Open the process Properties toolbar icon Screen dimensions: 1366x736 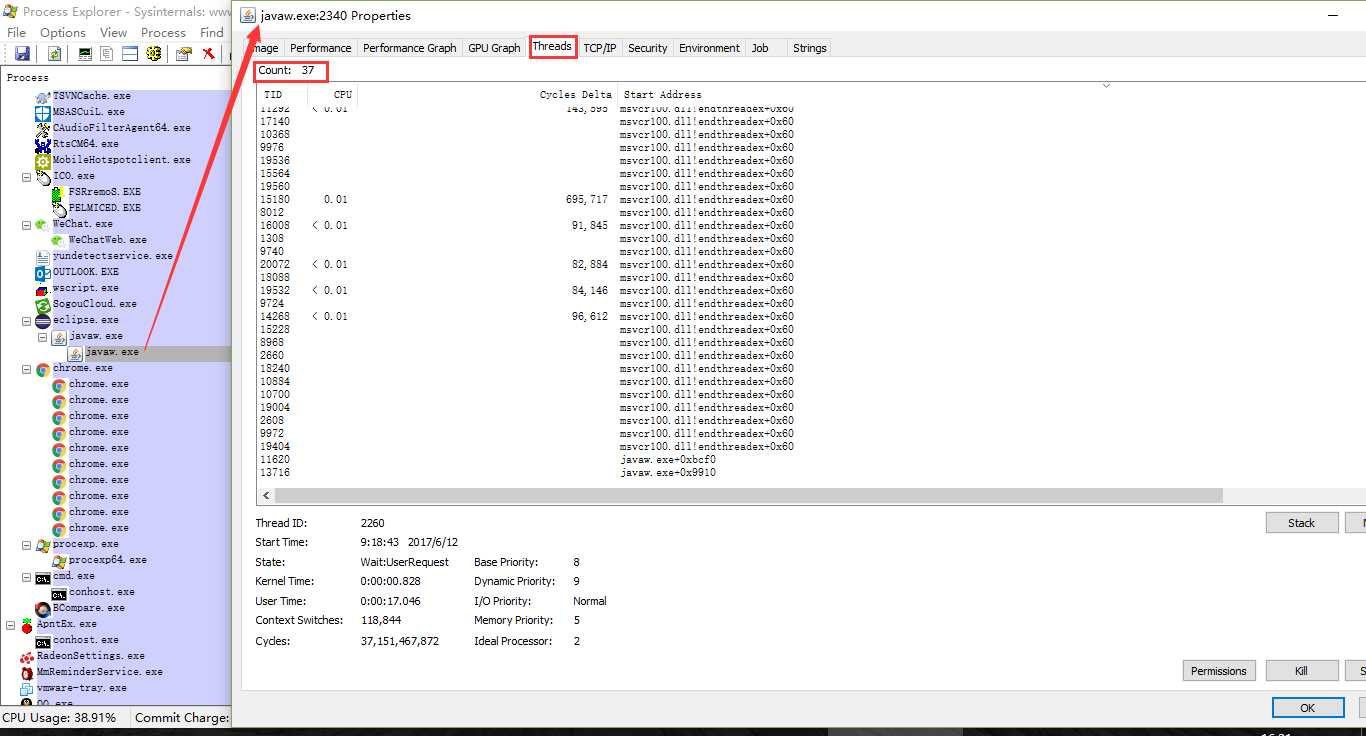184,54
